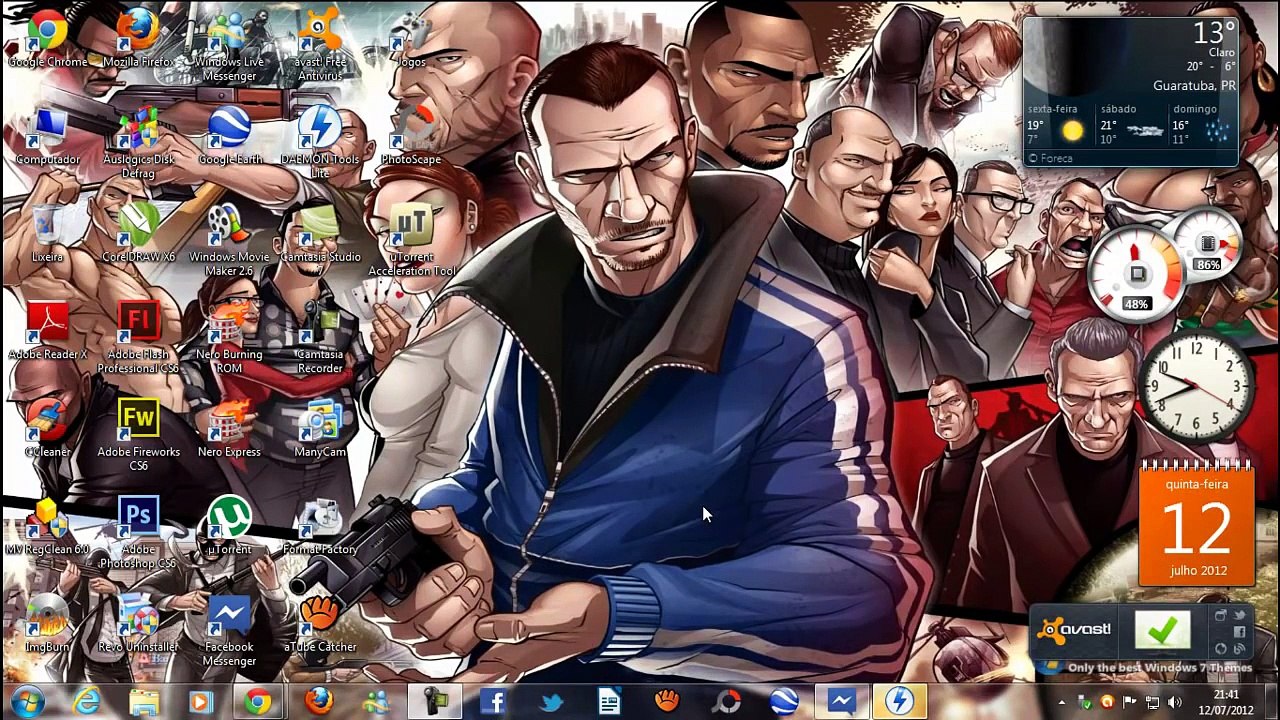Click the Facebook taskbar shortcut

point(493,702)
